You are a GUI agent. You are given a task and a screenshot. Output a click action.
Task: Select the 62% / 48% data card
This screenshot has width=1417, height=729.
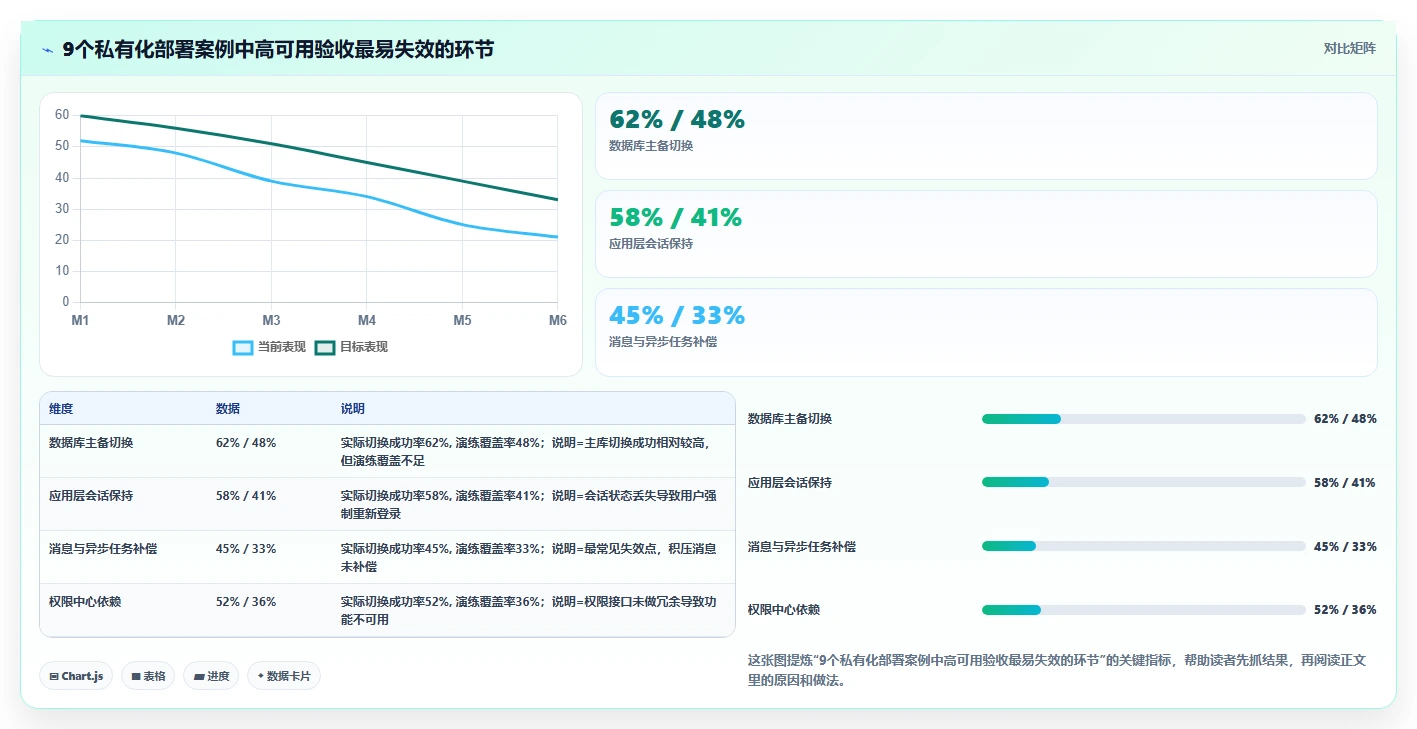pos(986,136)
